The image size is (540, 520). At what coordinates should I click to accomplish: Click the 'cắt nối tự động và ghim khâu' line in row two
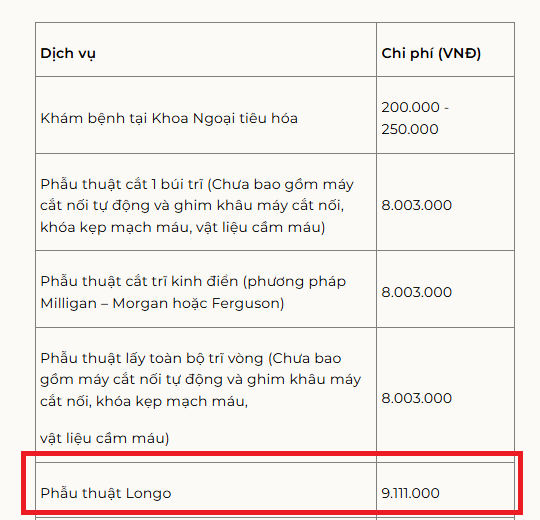(192, 206)
